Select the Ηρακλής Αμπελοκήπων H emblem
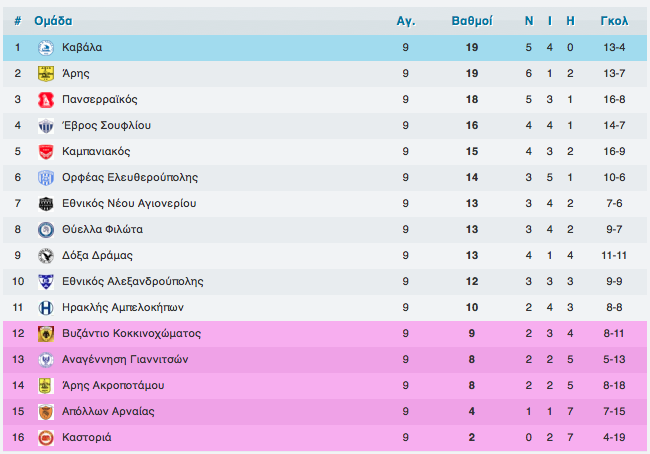Viewport: 650px width, 454px height. 46,308
